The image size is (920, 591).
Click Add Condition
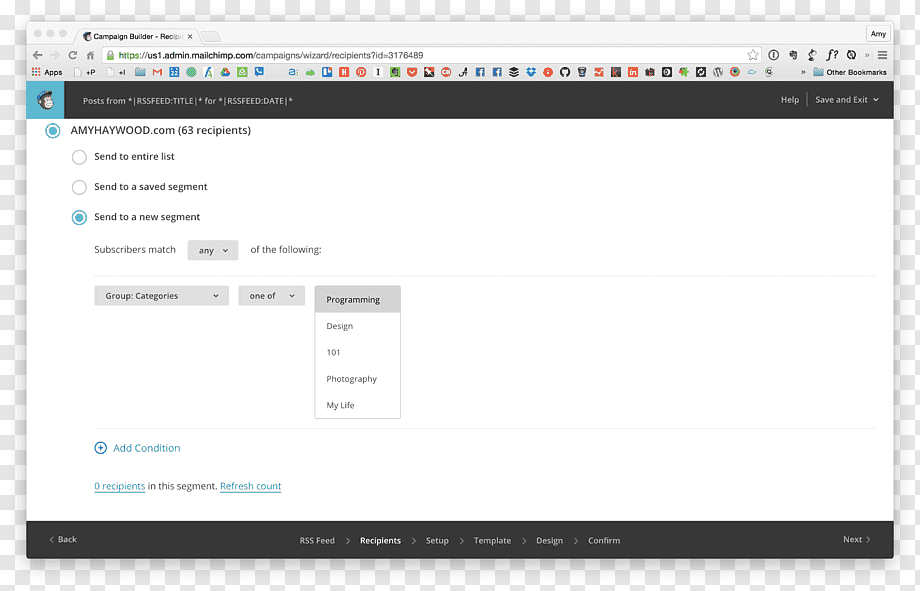click(x=137, y=448)
